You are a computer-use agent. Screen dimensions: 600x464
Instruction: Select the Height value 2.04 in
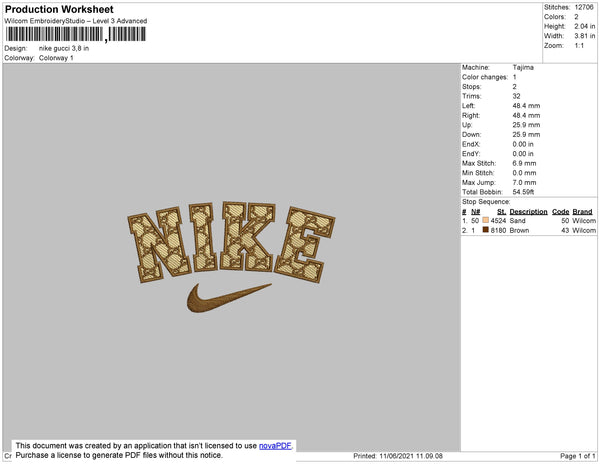click(585, 26)
